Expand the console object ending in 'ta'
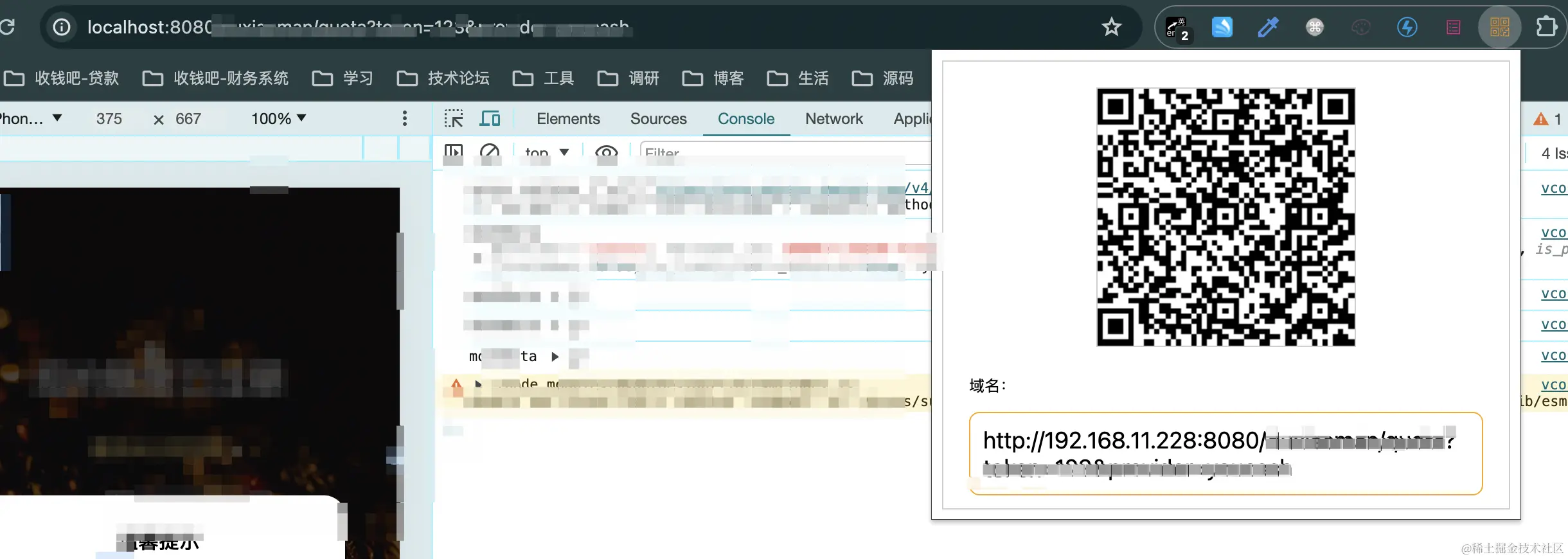This screenshot has height=559, width=1568. point(555,357)
